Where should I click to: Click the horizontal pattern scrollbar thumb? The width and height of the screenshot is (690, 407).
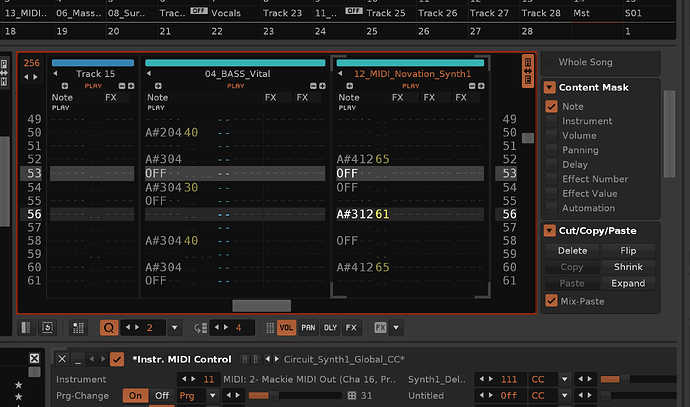(261, 305)
